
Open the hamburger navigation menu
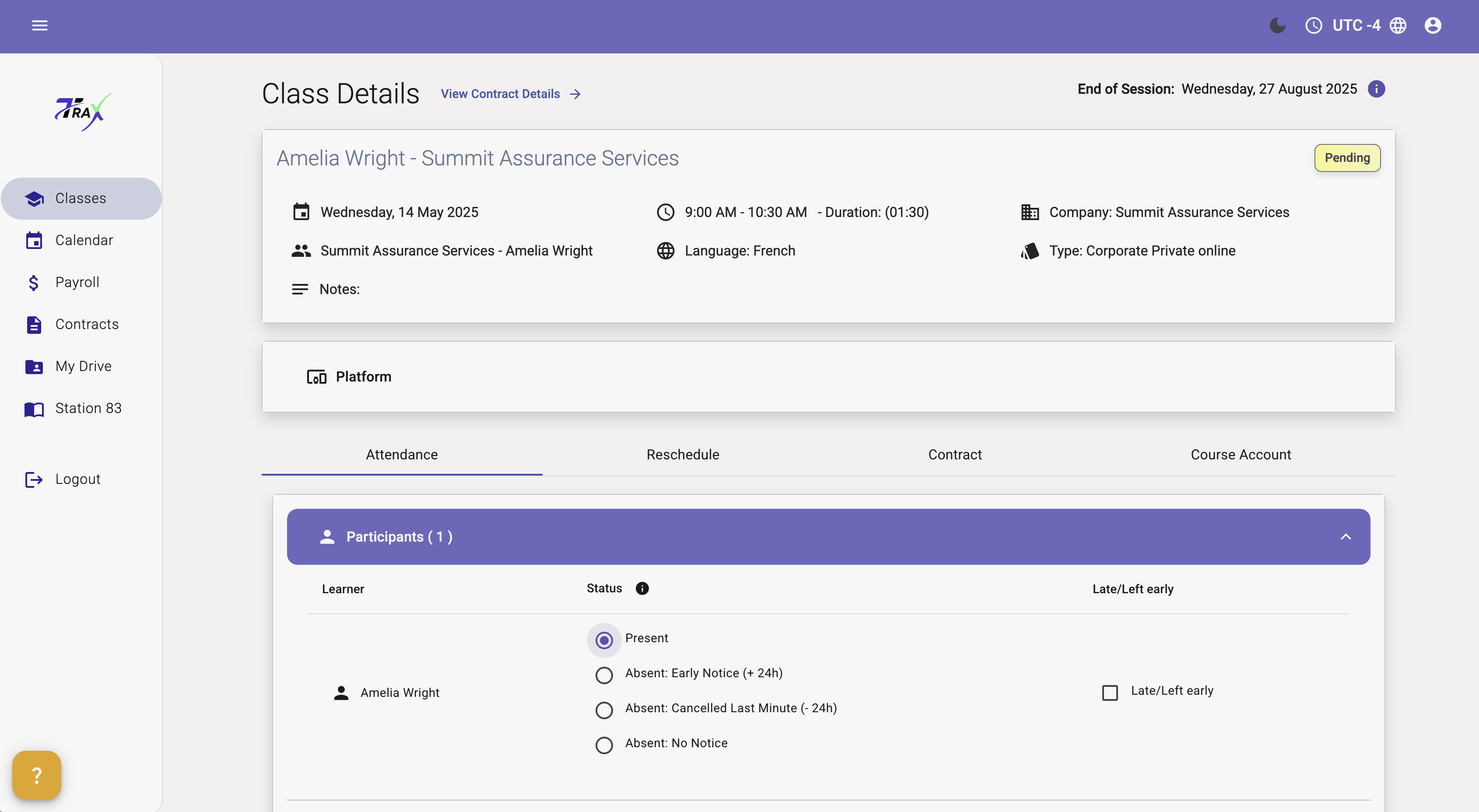tap(40, 25)
